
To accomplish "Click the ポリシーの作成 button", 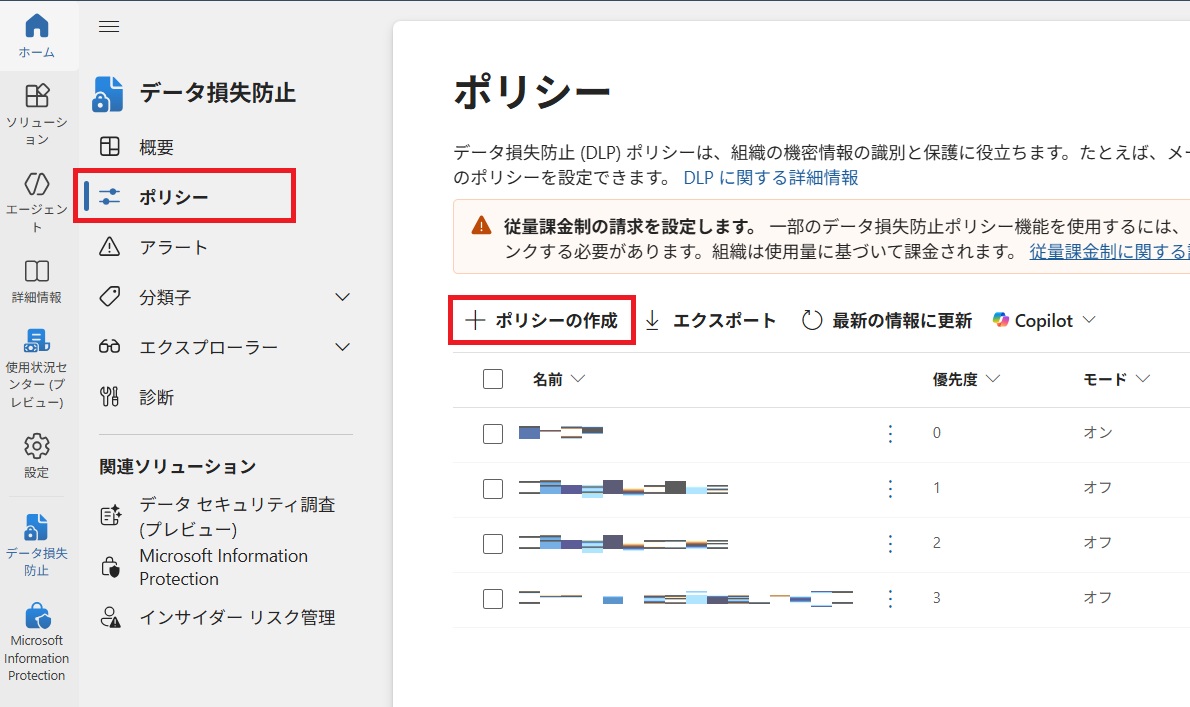I will coord(542,321).
